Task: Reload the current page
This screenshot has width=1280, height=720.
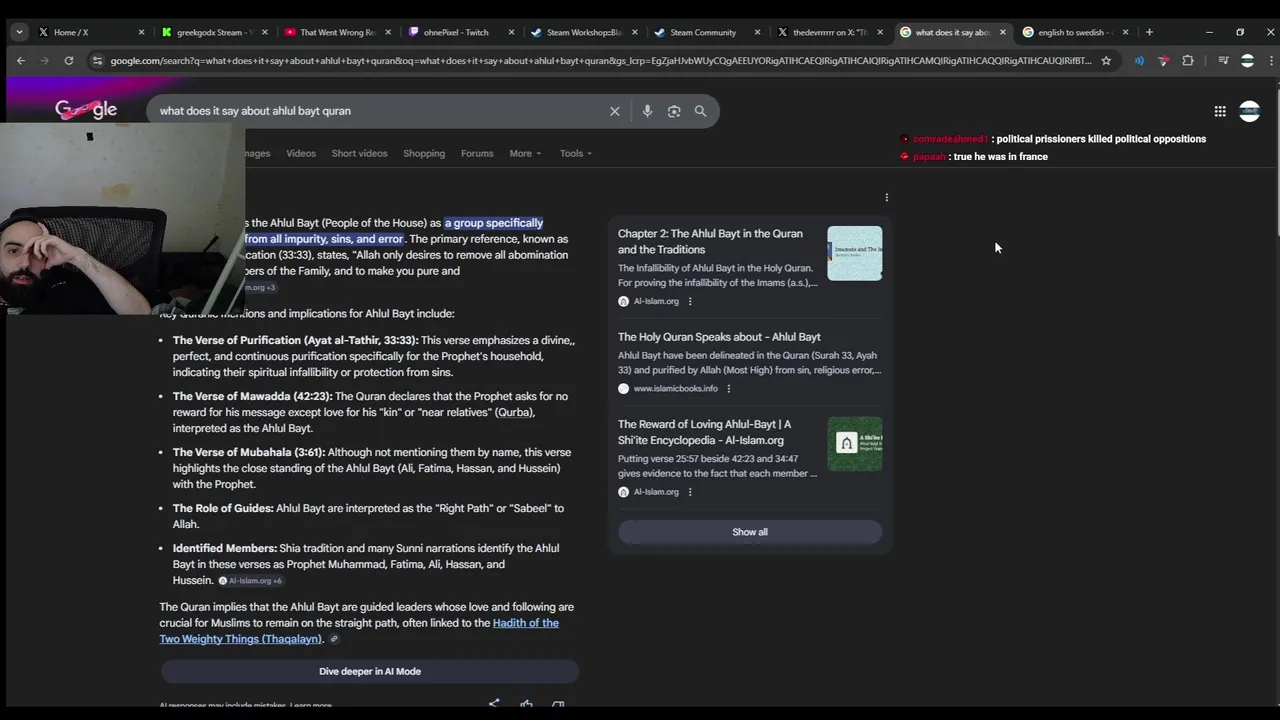Action: point(68,61)
